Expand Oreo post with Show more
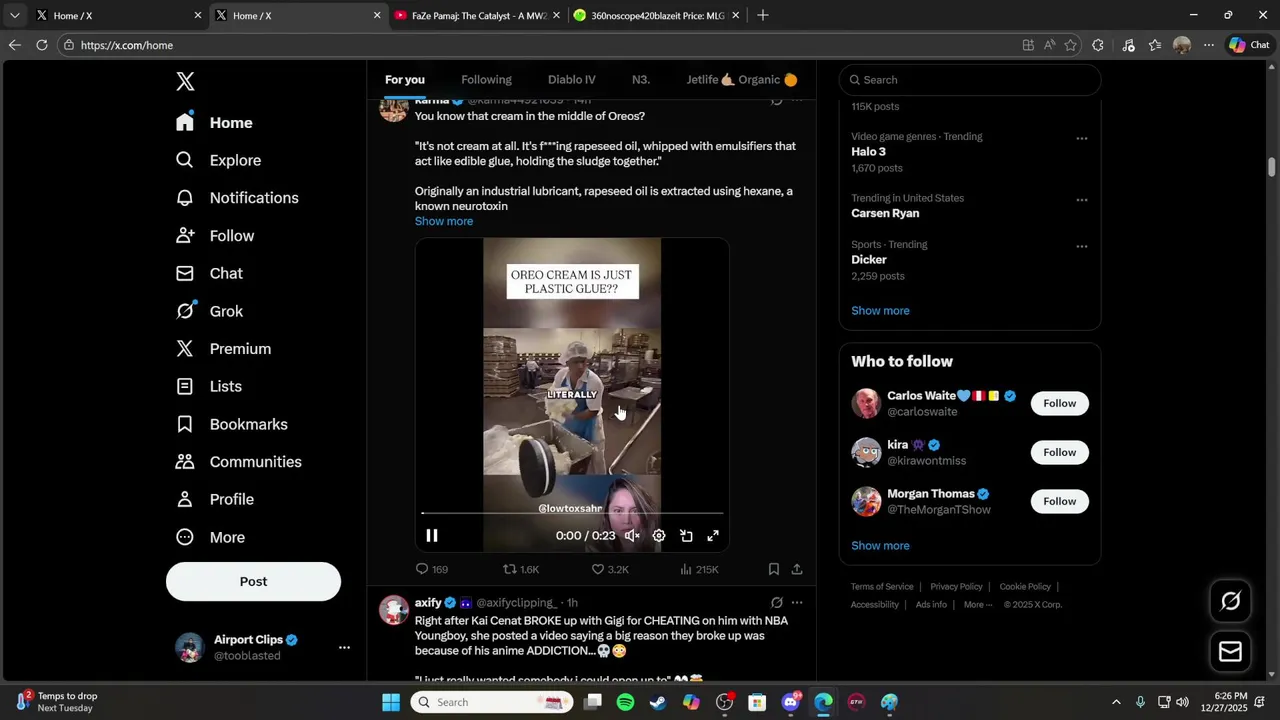The height and width of the screenshot is (720, 1280). [x=444, y=221]
